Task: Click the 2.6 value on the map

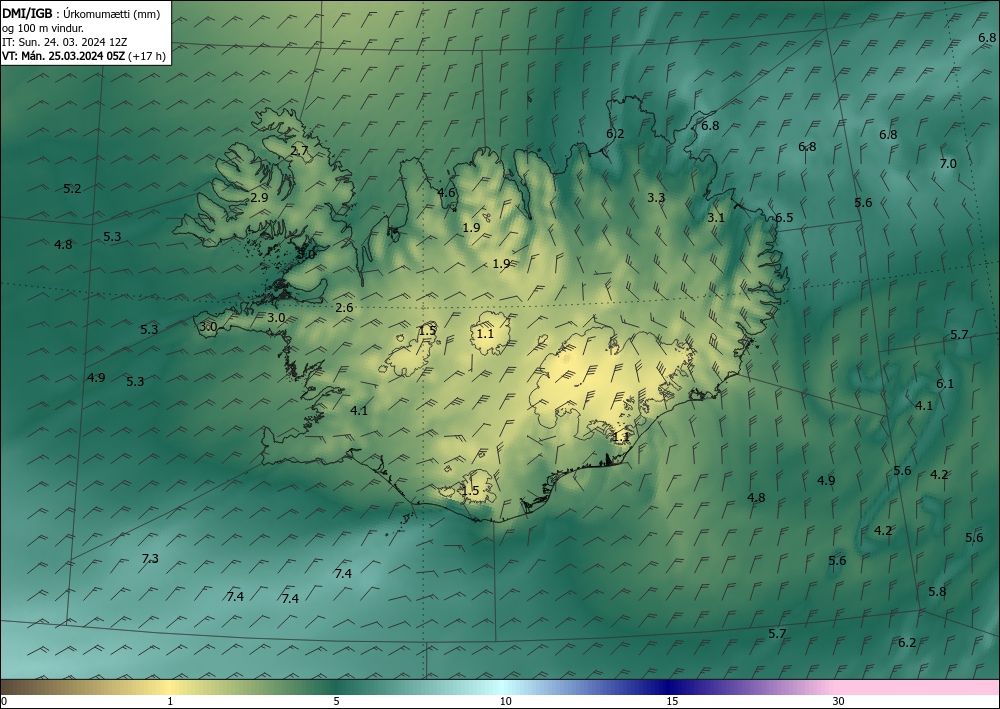Action: 344,308
